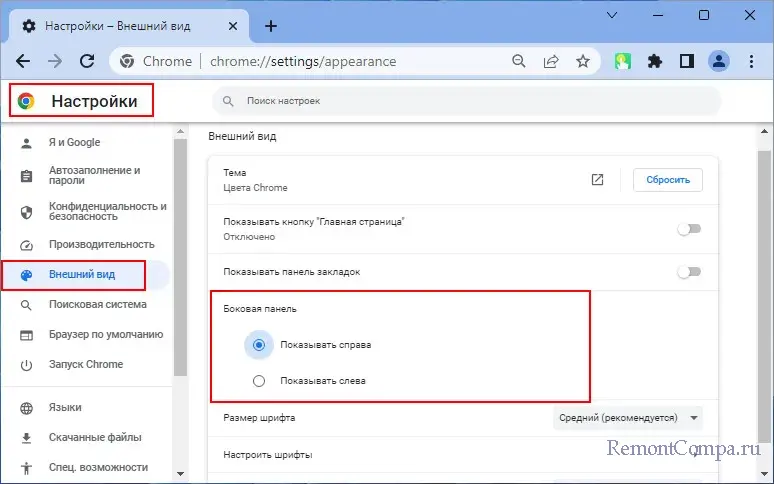The width and height of the screenshot is (774, 484).
Task: Open the Extensions puzzle icon
Action: point(655,61)
